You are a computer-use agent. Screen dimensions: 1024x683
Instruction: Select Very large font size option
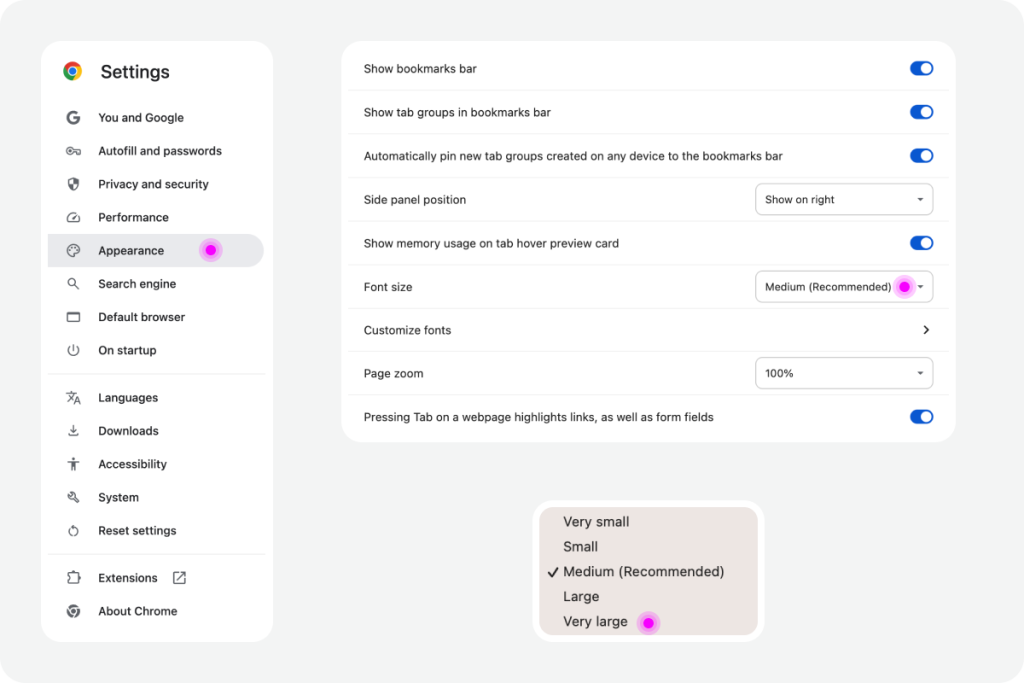(x=596, y=622)
